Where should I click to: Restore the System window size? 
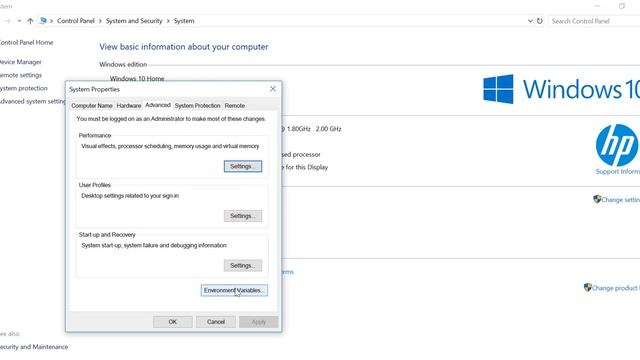coord(622,6)
